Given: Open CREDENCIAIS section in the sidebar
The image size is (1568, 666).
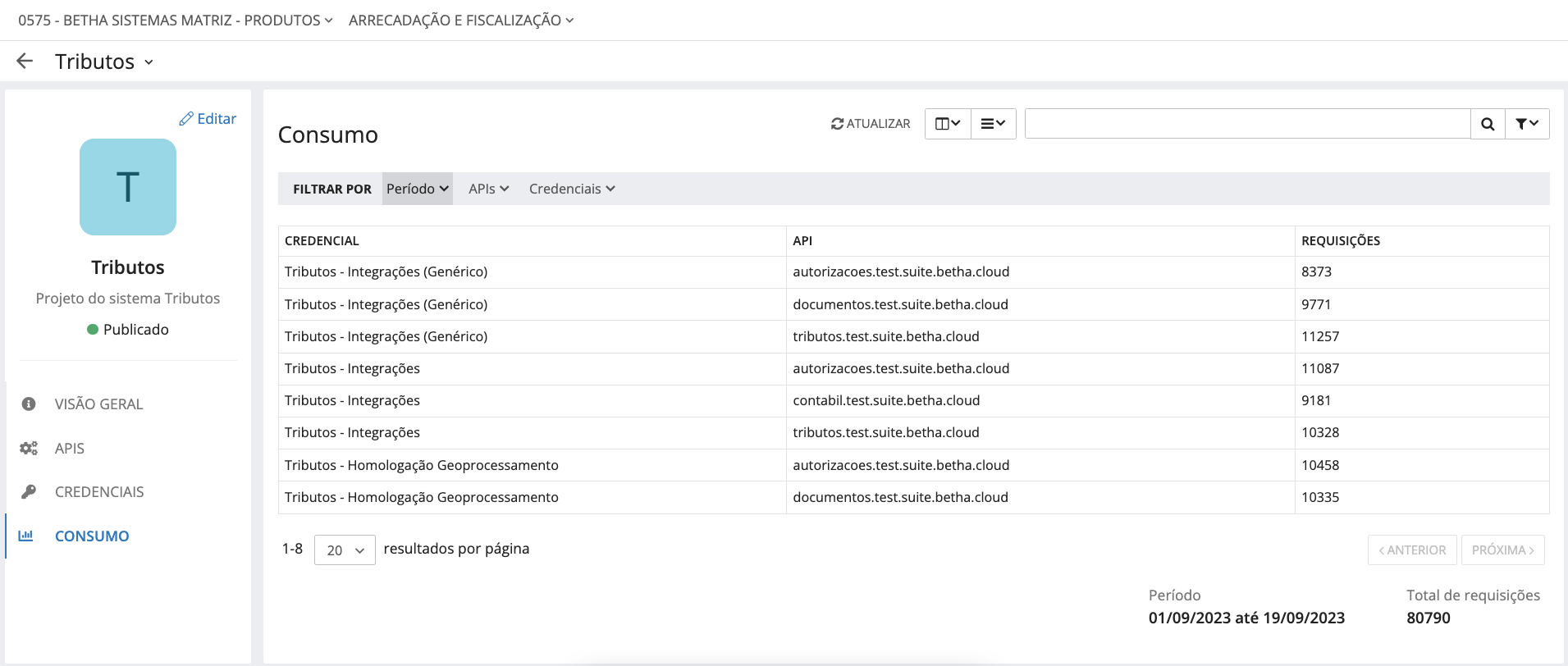Looking at the screenshot, I should [x=99, y=491].
